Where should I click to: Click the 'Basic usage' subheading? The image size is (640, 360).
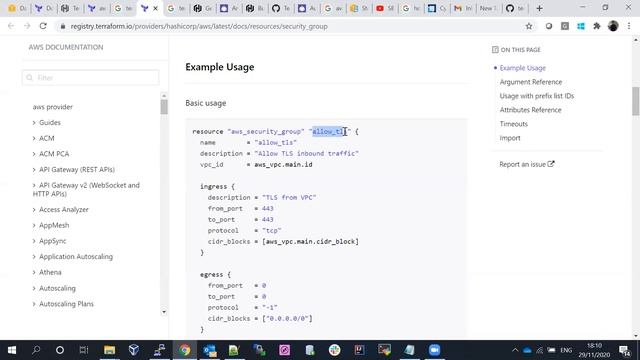click(x=206, y=103)
